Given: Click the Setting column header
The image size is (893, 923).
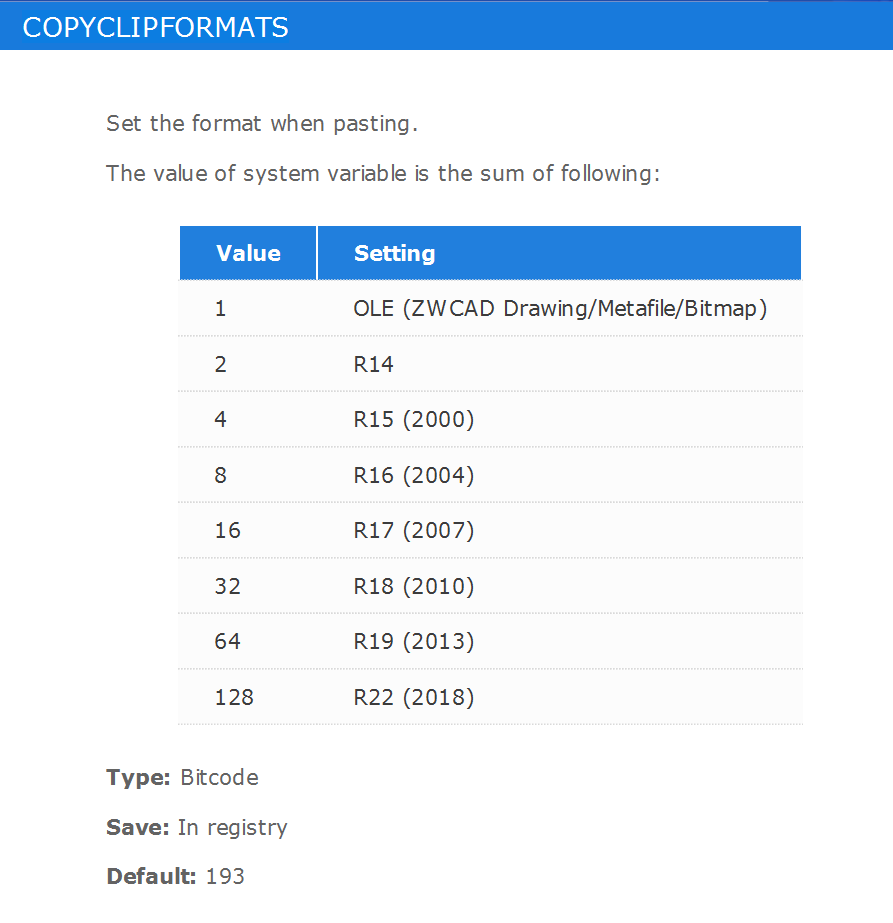Looking at the screenshot, I should 559,253.
